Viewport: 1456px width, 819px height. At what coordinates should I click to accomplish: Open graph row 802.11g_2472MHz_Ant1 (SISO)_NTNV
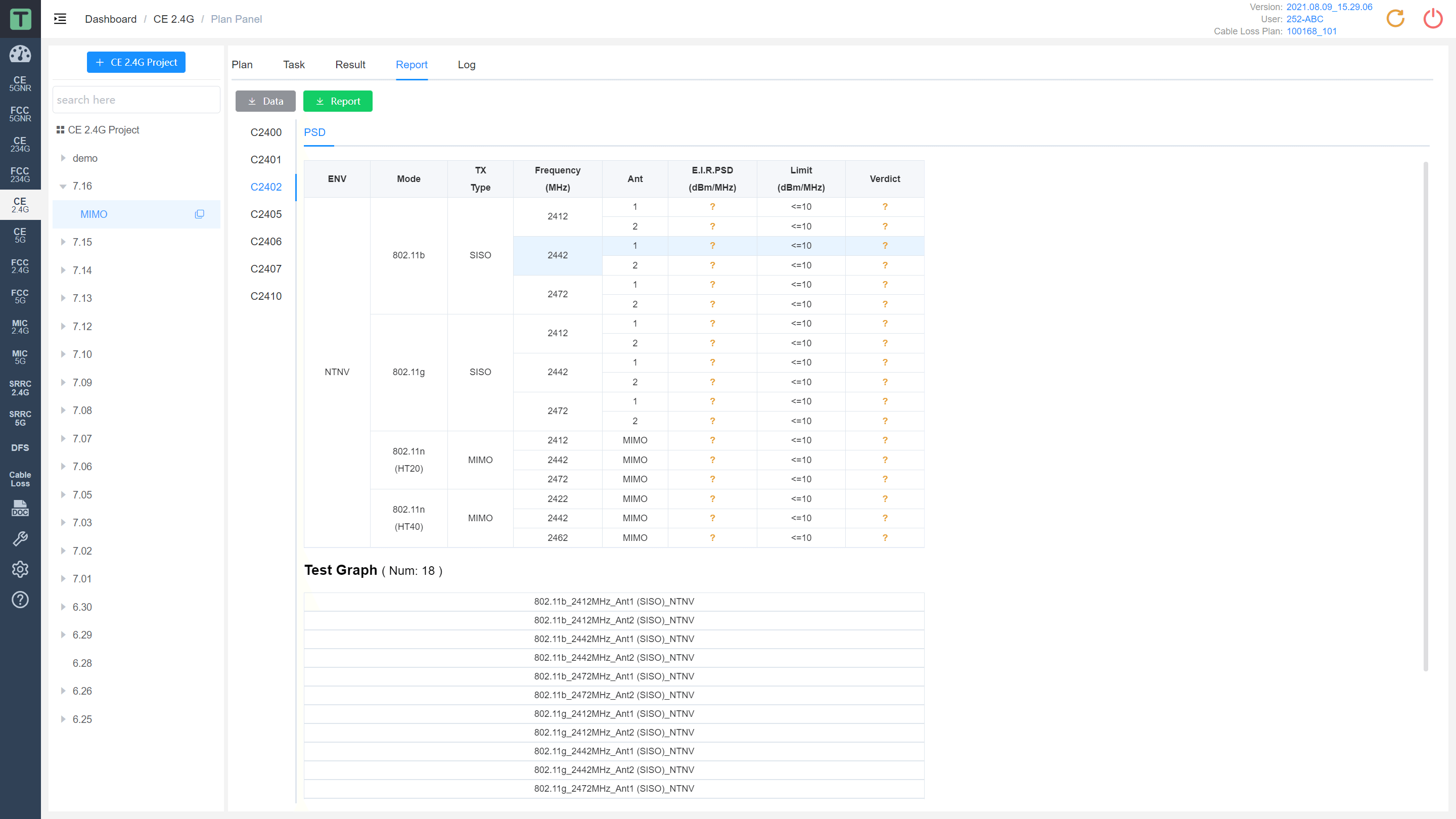pos(614,789)
